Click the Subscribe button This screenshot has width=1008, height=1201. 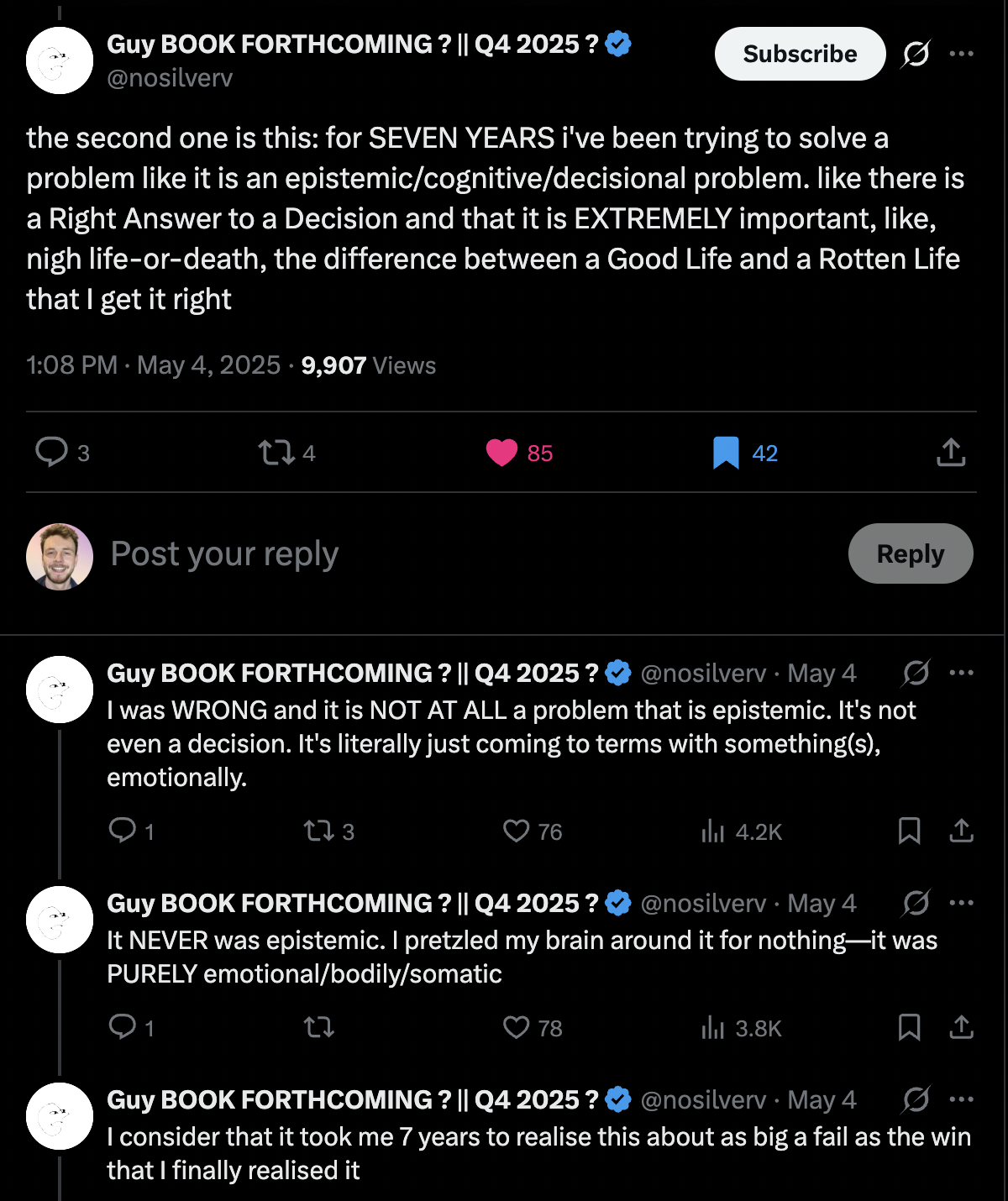pyautogui.click(x=800, y=54)
